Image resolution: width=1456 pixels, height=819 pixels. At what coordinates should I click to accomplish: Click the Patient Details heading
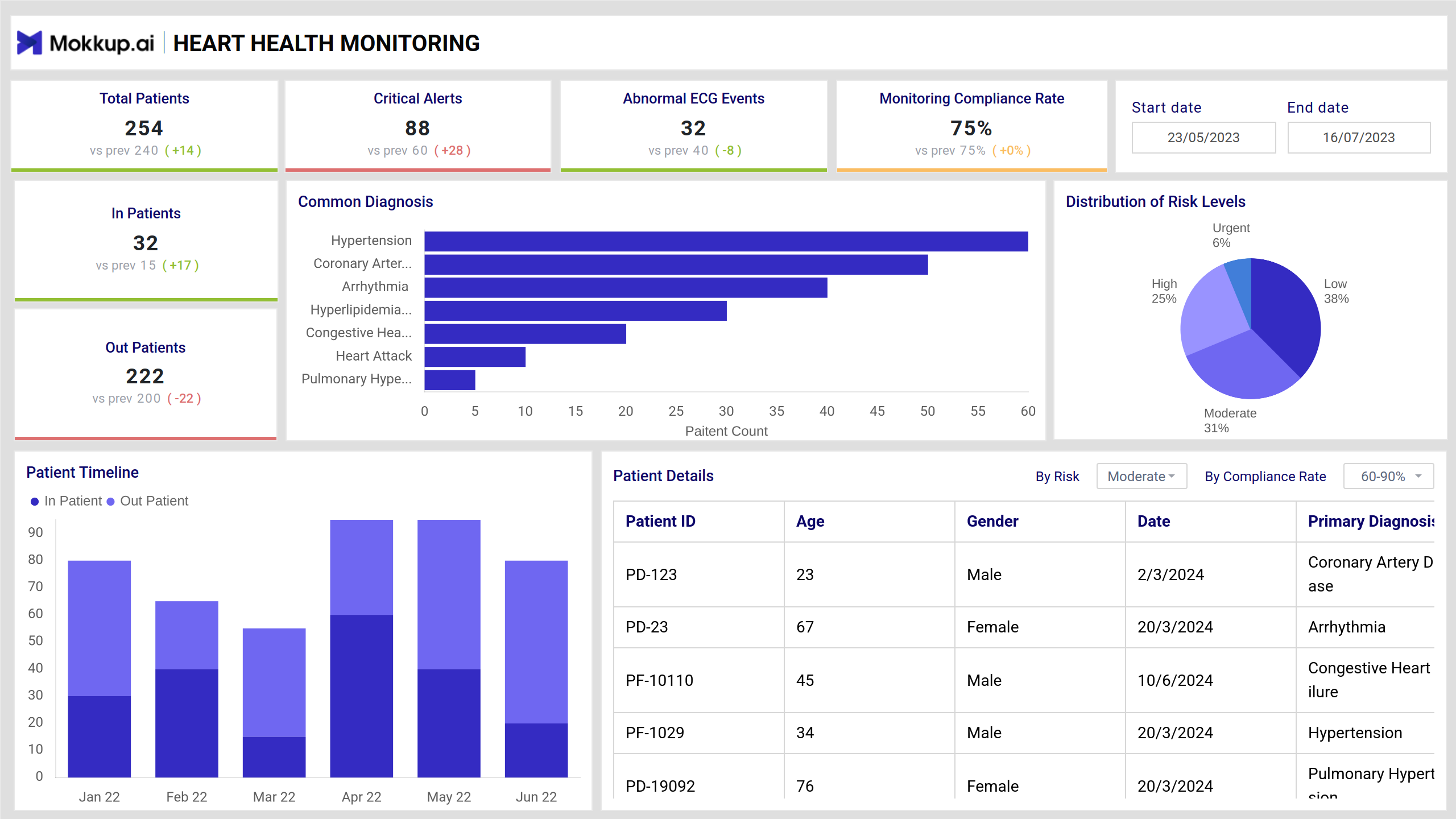coord(663,475)
